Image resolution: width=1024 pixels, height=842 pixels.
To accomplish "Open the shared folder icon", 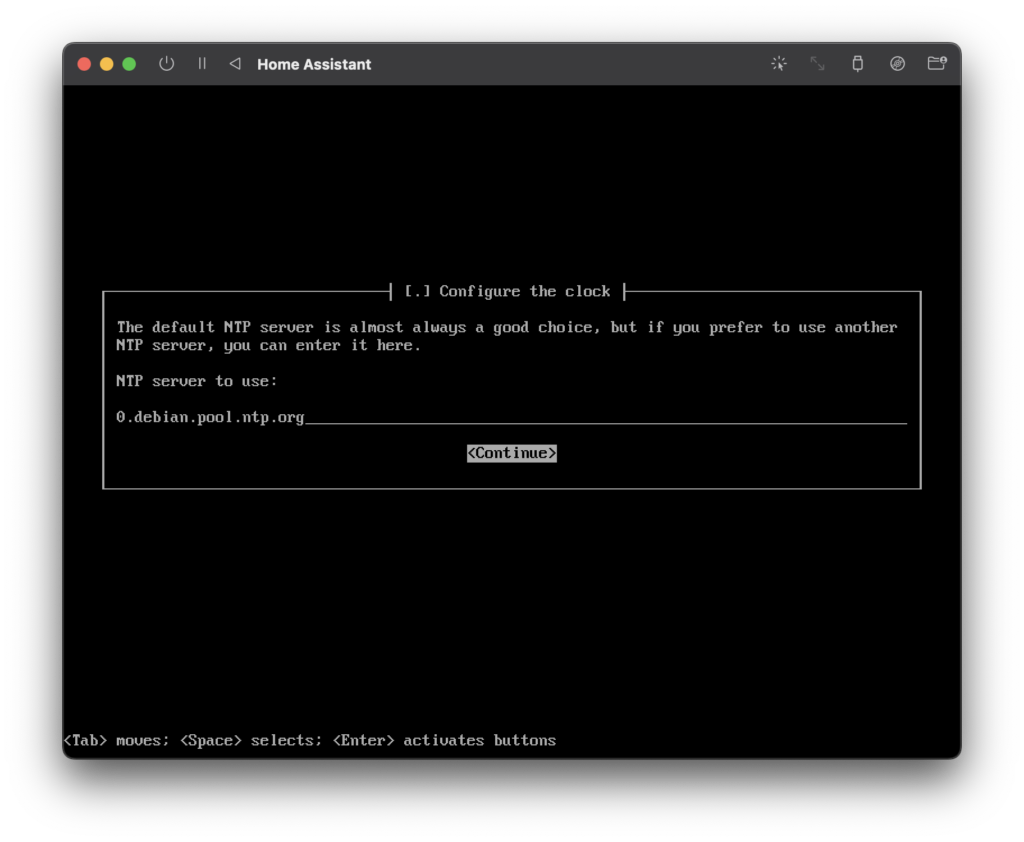I will [937, 63].
